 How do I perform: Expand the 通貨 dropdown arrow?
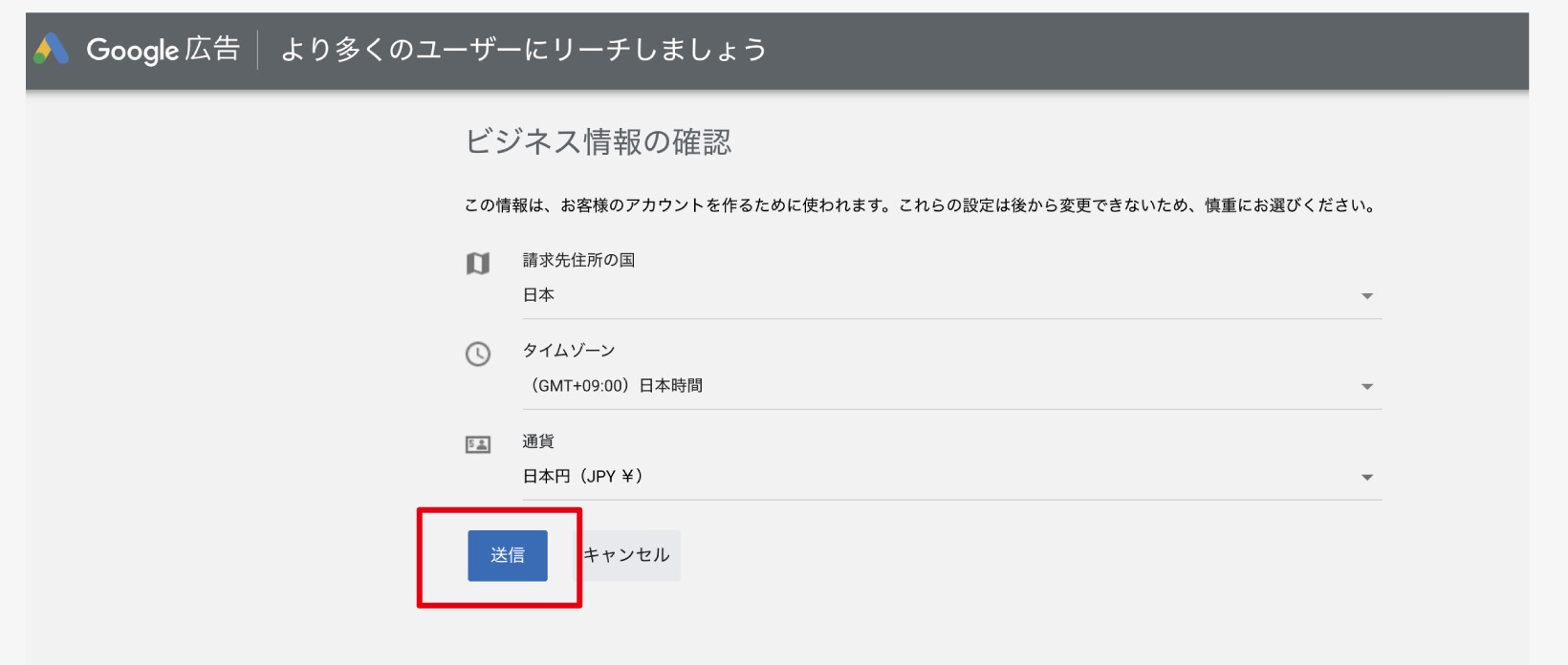click(1367, 478)
